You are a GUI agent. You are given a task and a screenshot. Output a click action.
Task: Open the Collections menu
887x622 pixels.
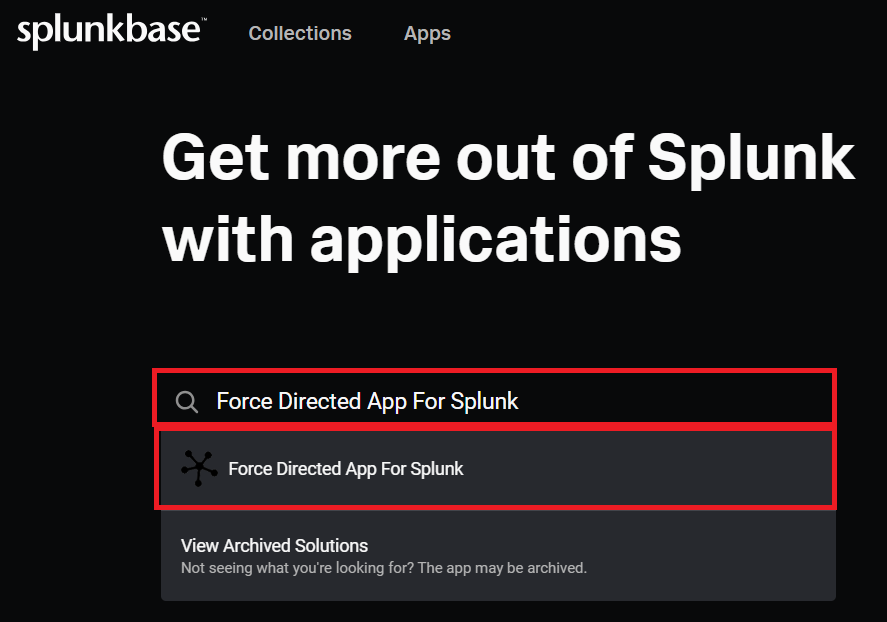pos(300,33)
